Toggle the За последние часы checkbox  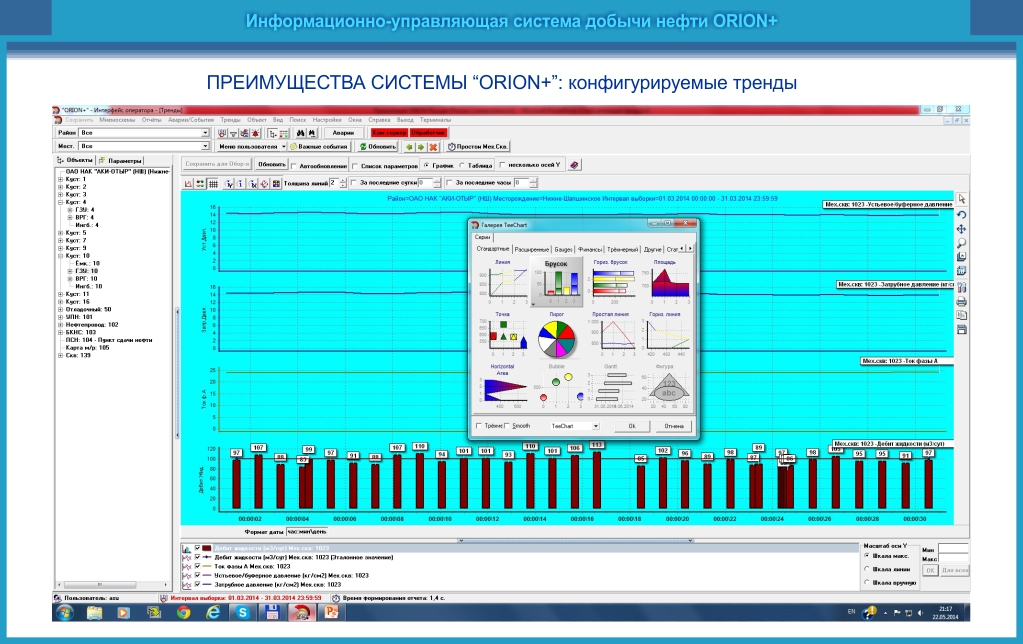tap(450, 183)
